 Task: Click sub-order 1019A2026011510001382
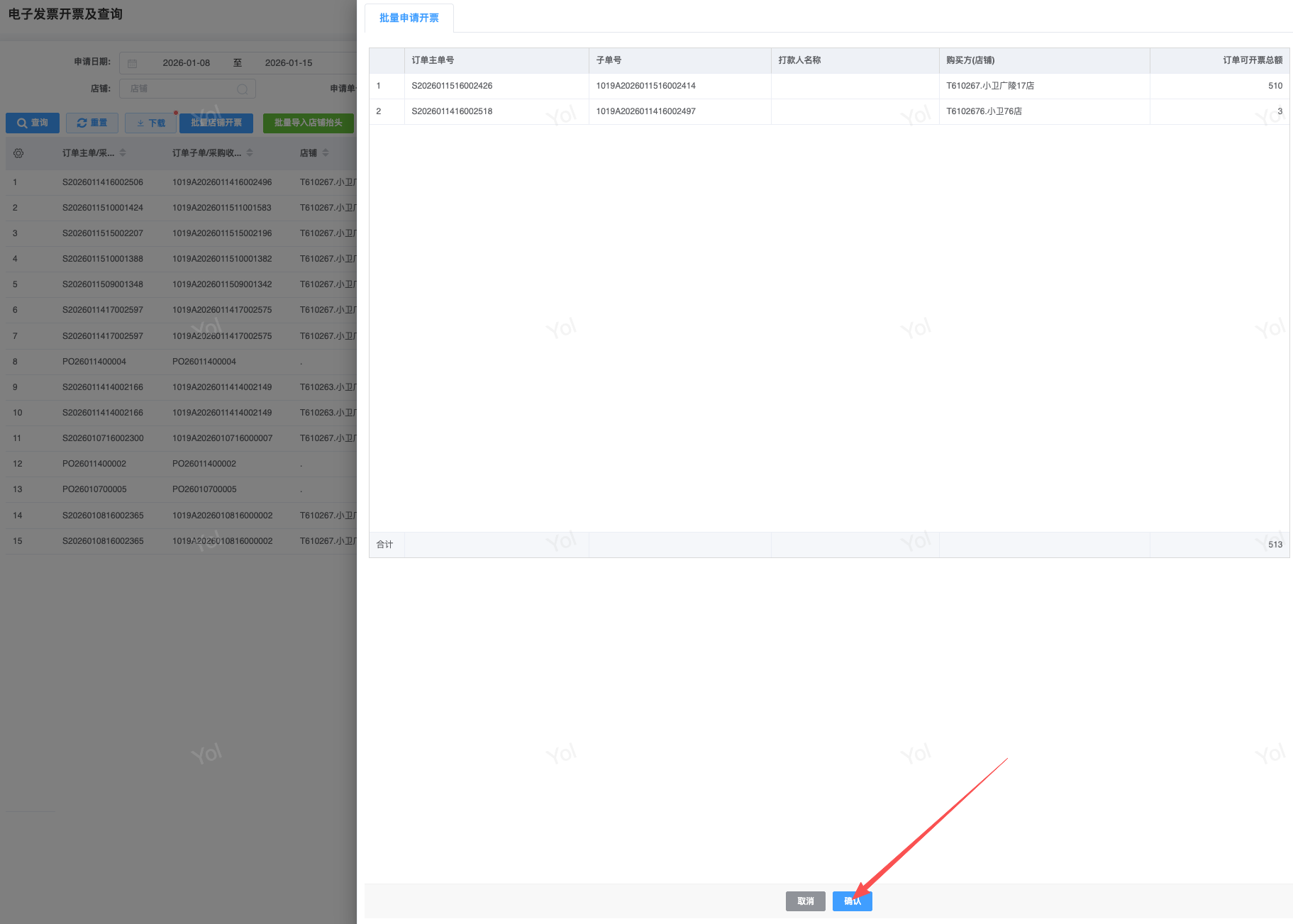[x=222, y=259]
